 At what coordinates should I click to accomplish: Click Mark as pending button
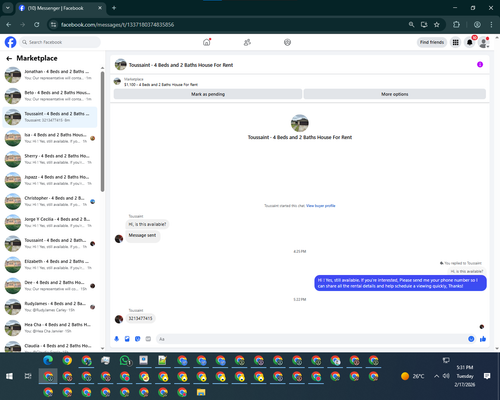point(208,94)
